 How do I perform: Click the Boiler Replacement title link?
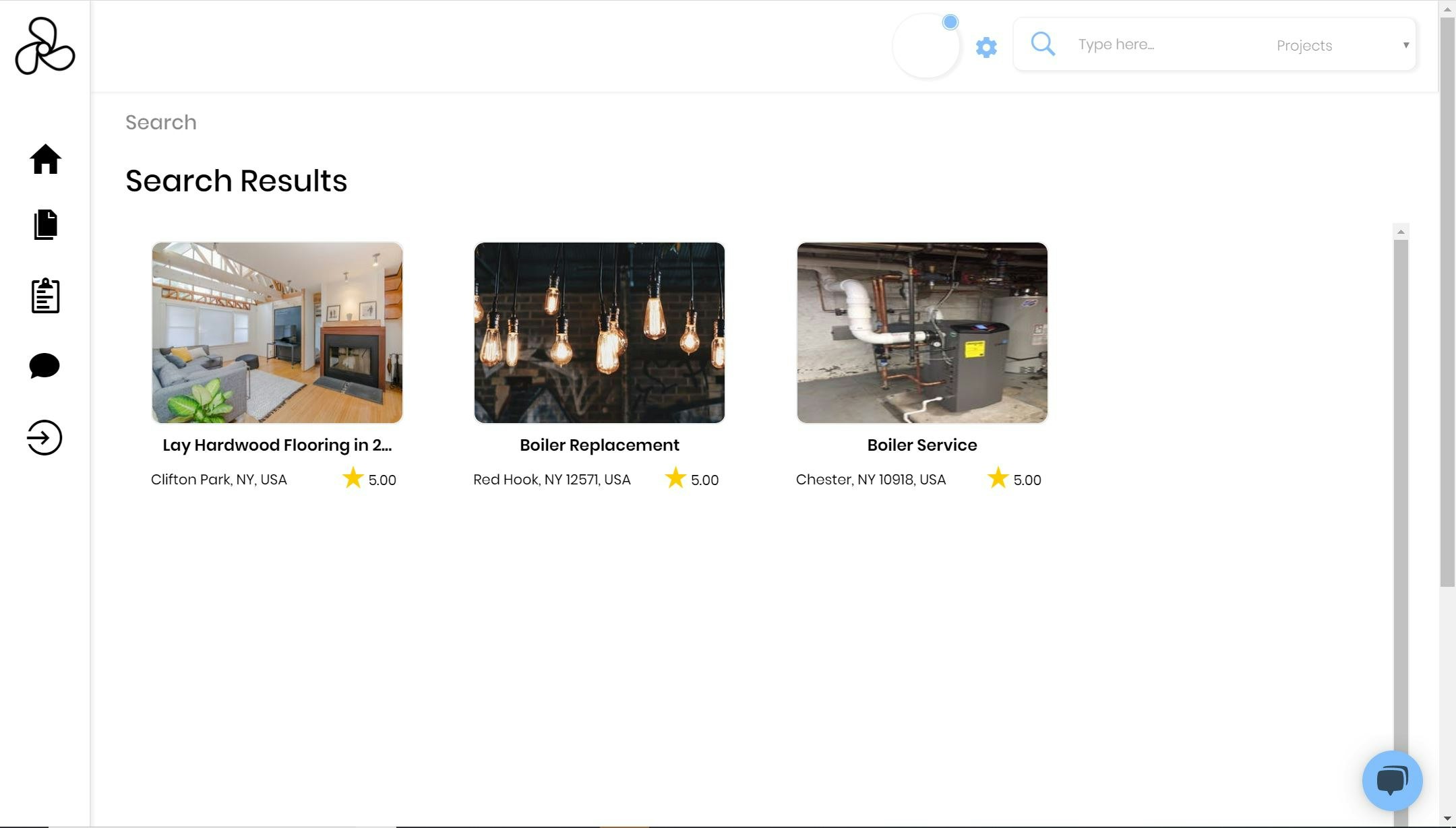click(599, 445)
